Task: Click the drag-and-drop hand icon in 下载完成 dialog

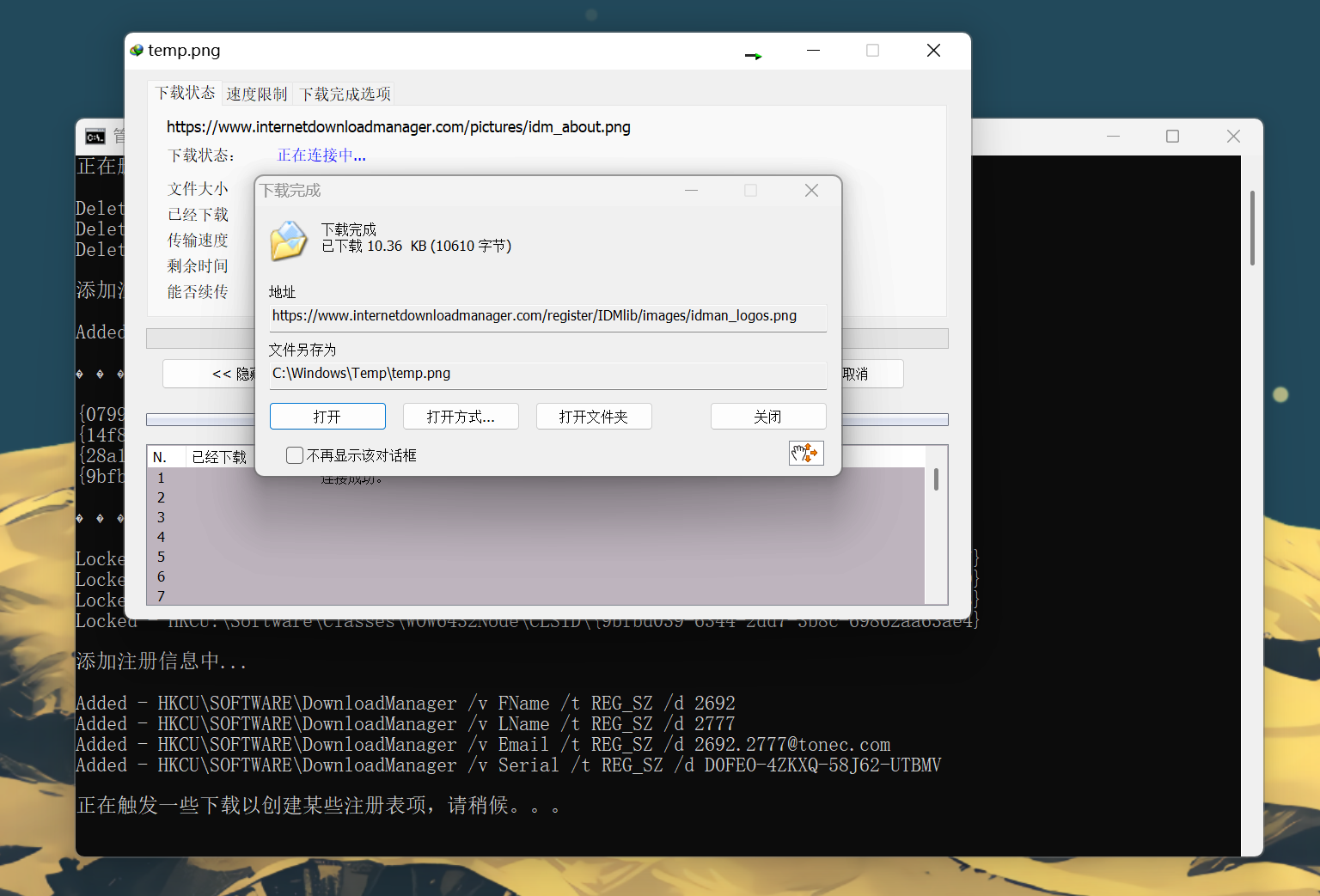Action: coord(805,453)
